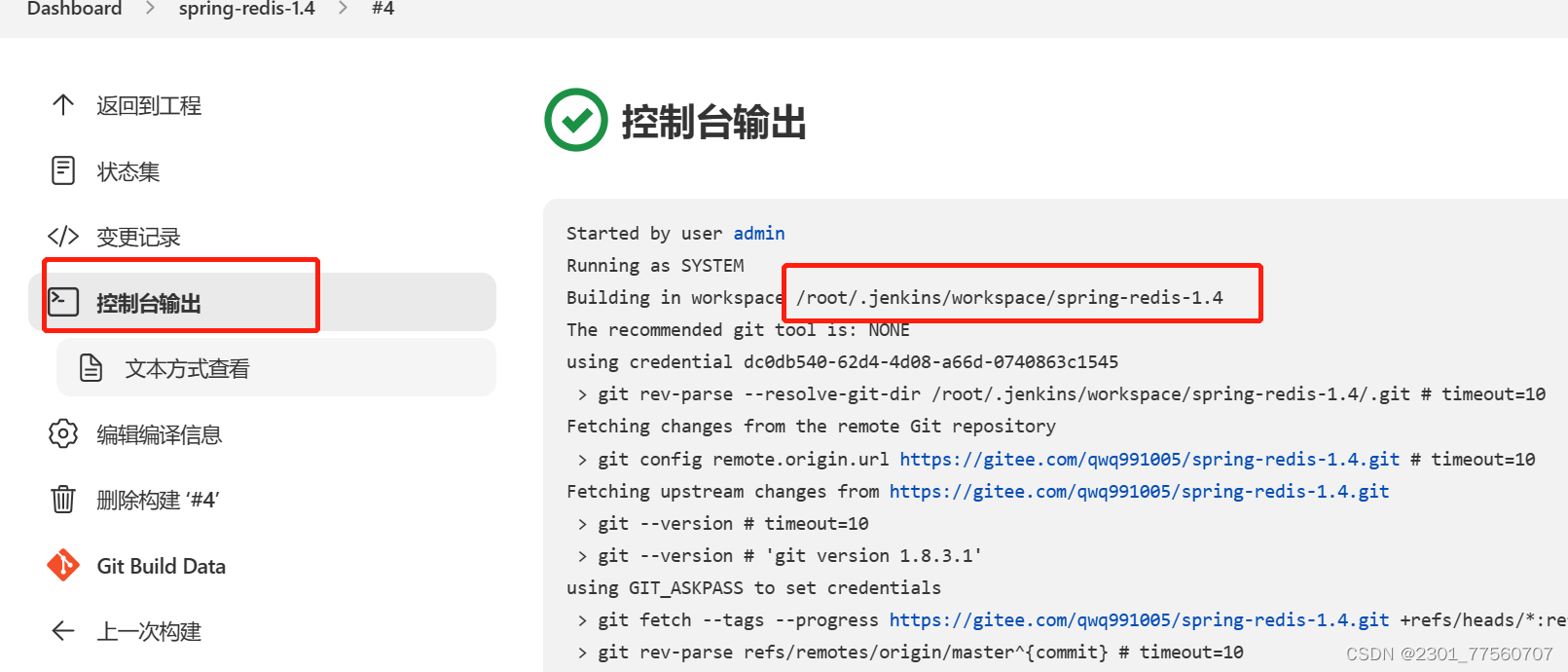Expand the chevron after Dashboard breadcrumb
The image size is (1568, 672).
pyautogui.click(x=150, y=9)
